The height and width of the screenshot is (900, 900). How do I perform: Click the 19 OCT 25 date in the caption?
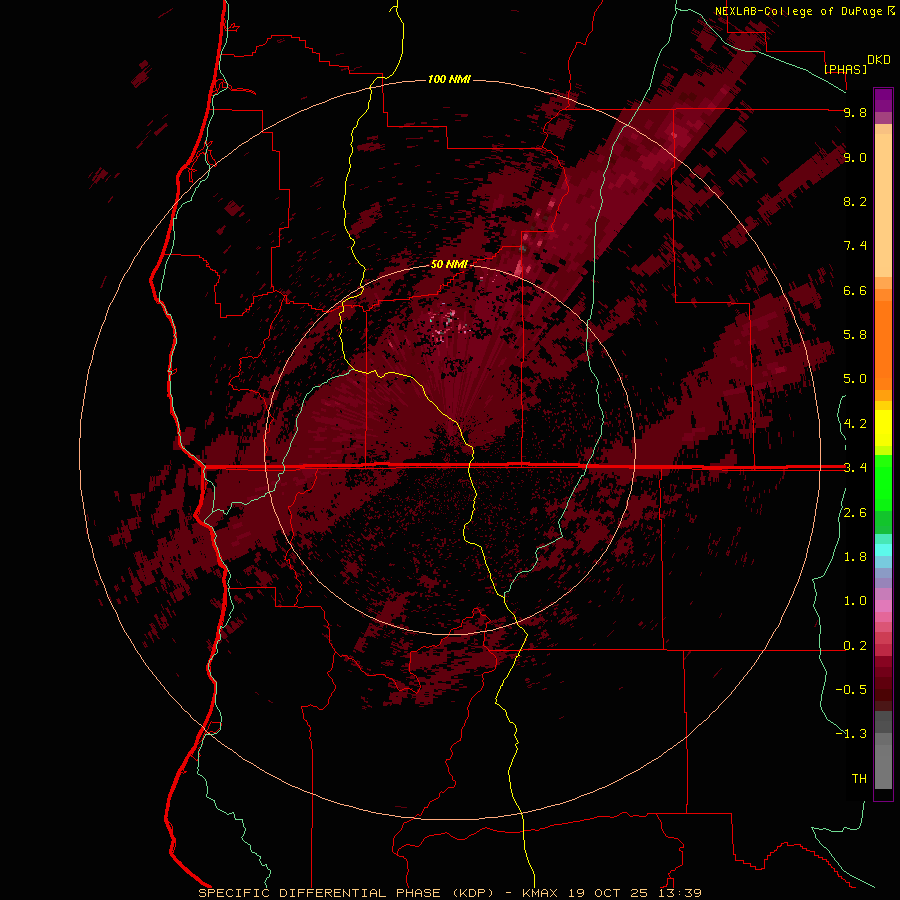click(x=608, y=893)
